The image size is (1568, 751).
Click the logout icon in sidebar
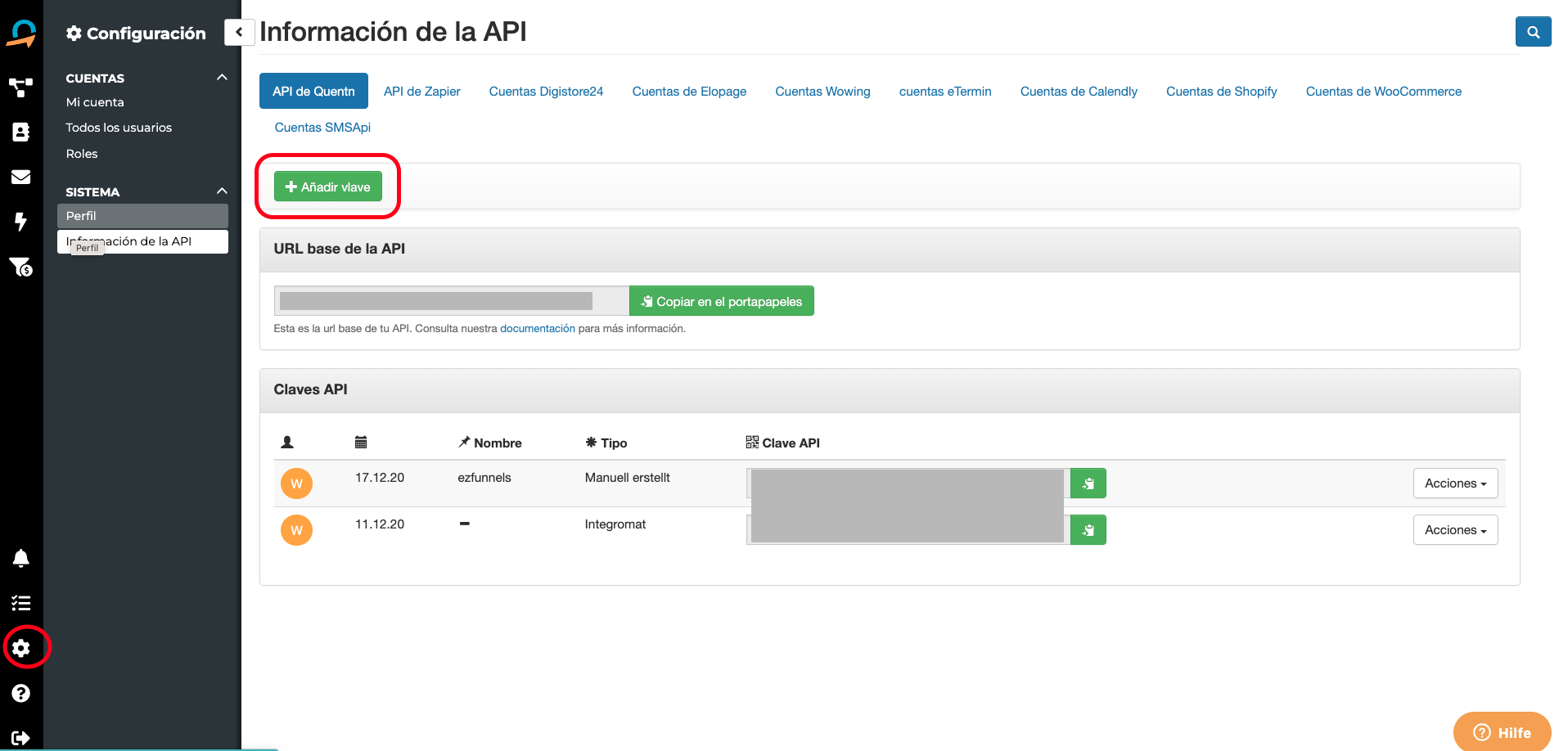(x=21, y=738)
